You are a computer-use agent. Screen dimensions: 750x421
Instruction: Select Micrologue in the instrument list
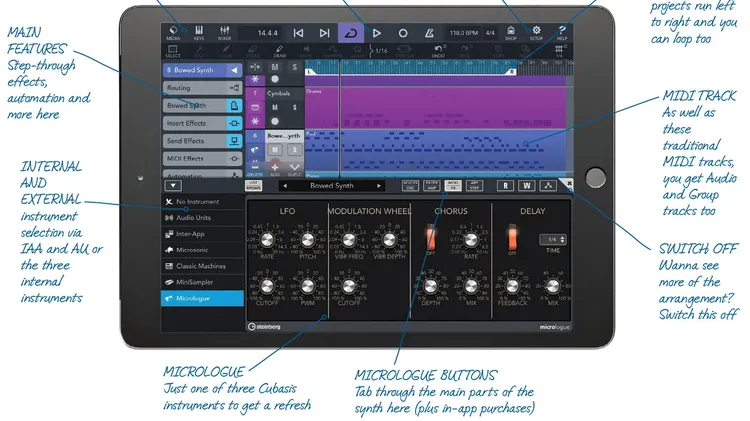pos(202,299)
